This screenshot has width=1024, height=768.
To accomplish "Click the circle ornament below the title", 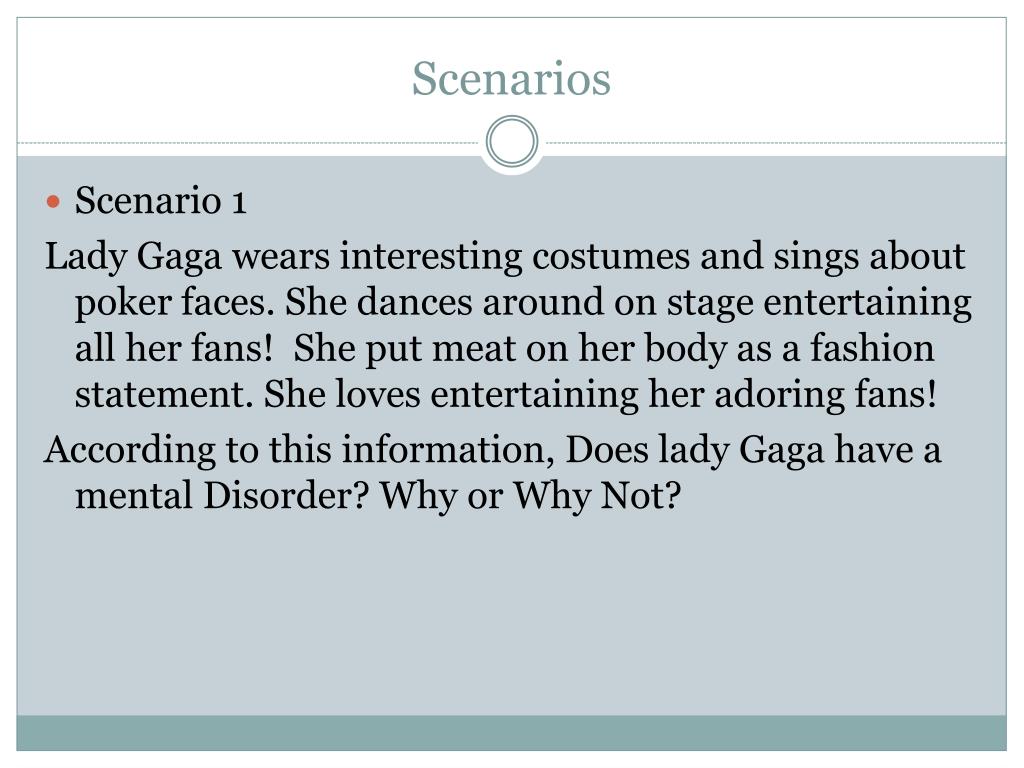I will 512,142.
